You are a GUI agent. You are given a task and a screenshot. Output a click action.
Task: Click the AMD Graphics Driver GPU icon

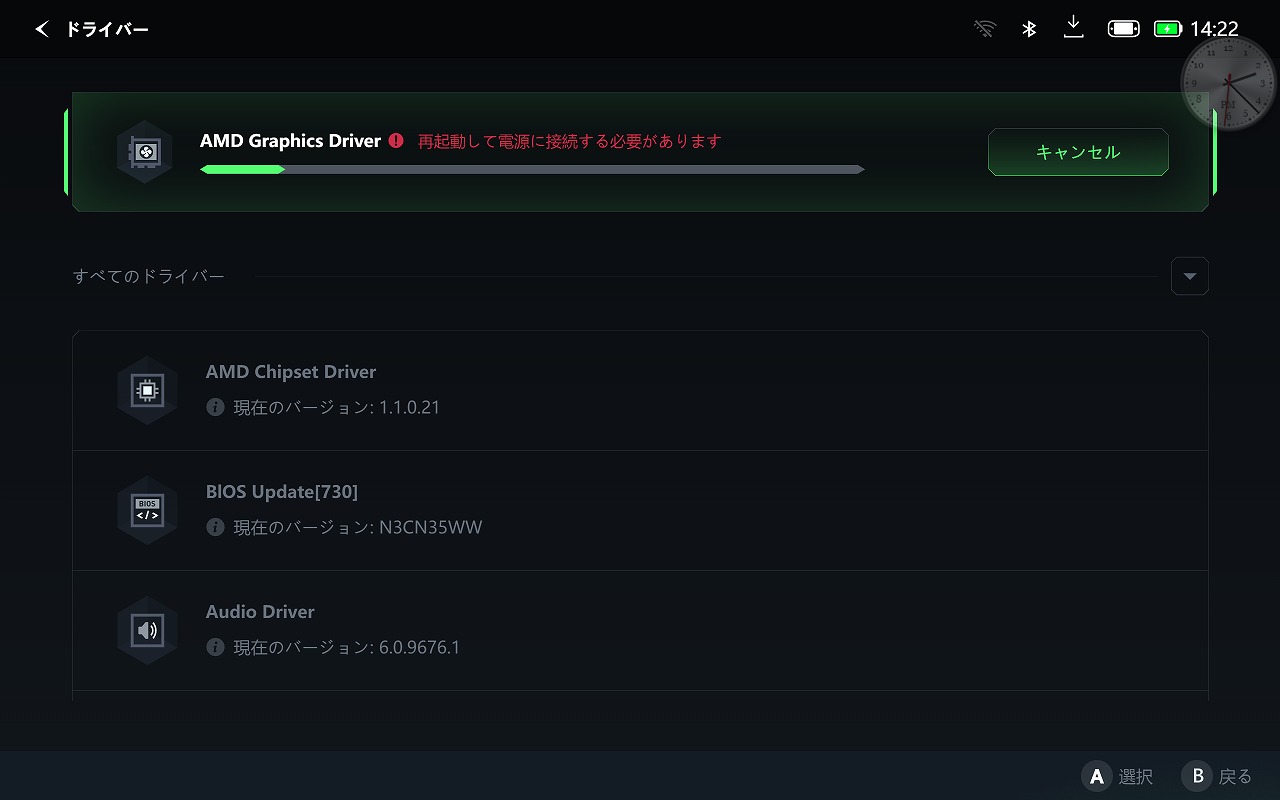click(144, 151)
